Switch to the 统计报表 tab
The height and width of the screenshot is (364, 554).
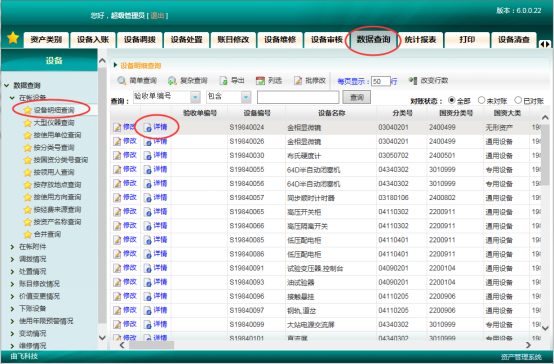pyautogui.click(x=420, y=40)
